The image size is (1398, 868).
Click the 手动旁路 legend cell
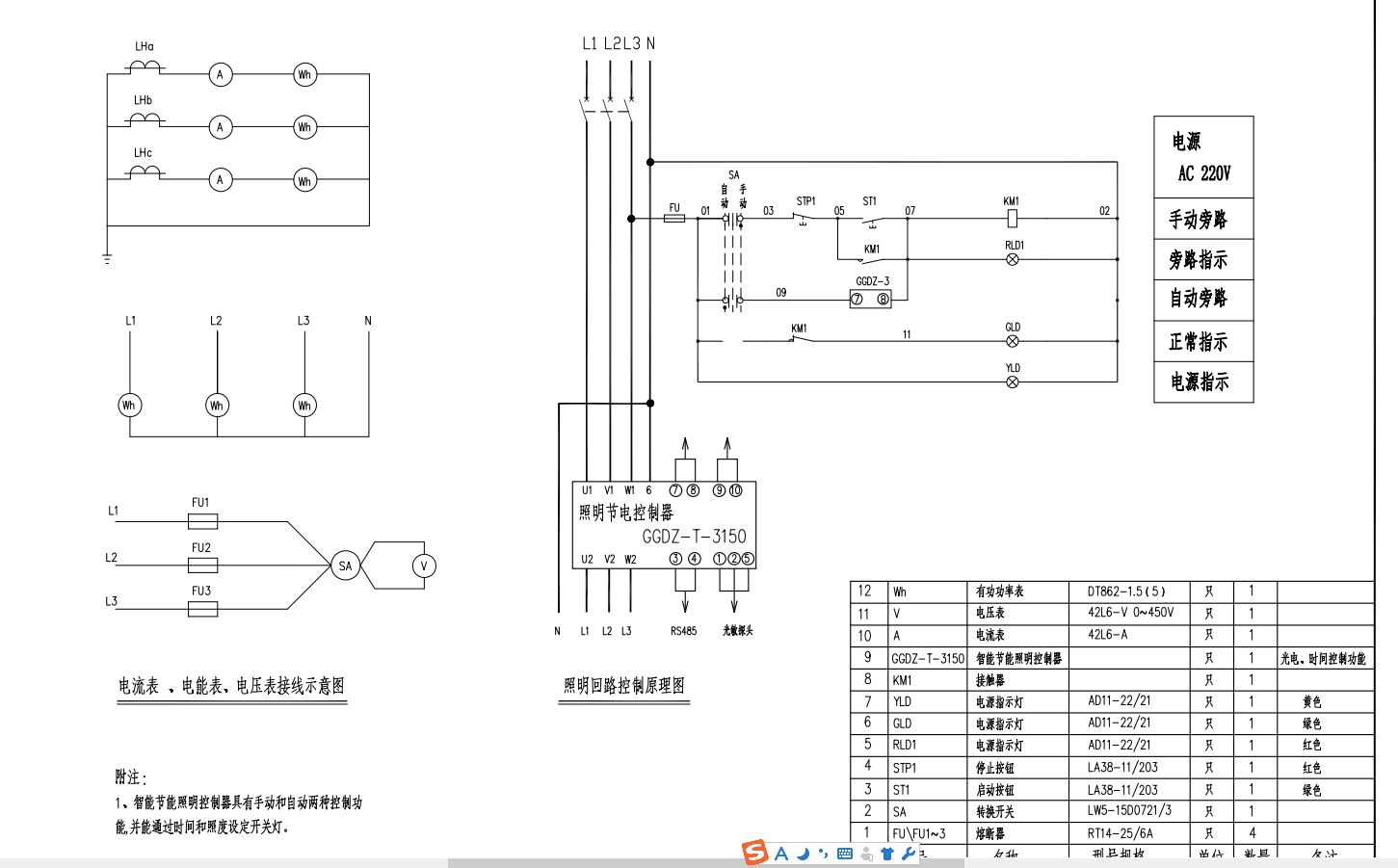(1202, 220)
